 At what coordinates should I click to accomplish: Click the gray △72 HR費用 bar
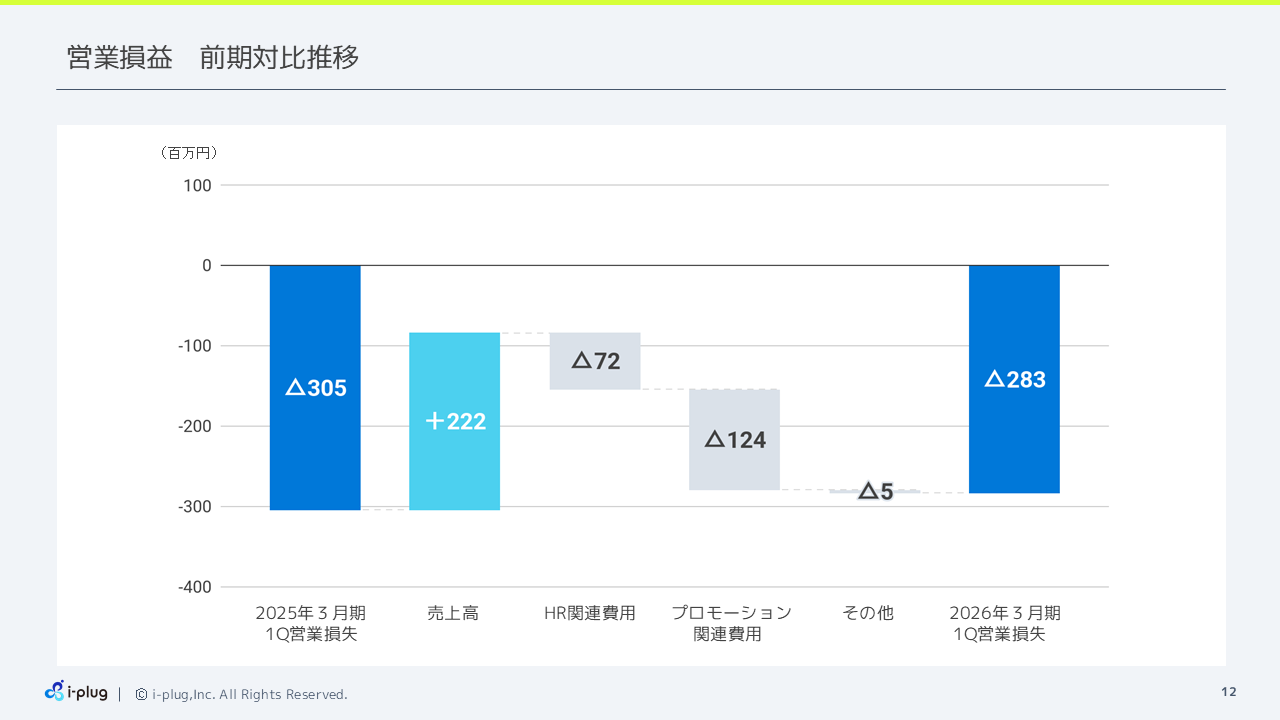[594, 361]
